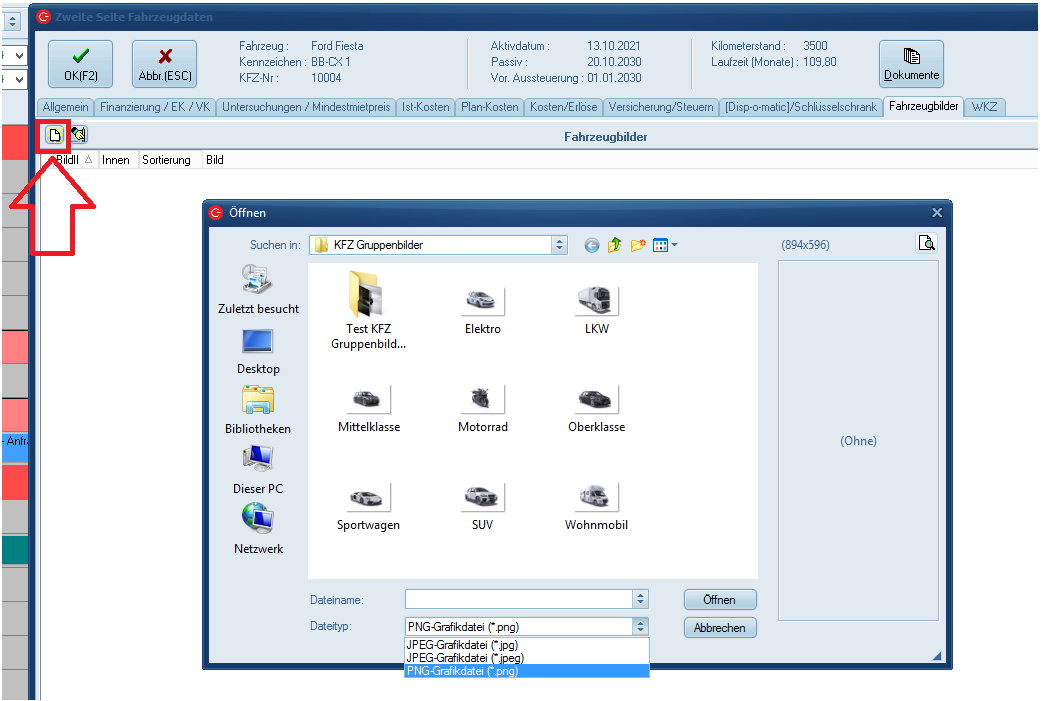This screenshot has height=701, width=1047.
Task: Click the Abbrechen button
Action: [x=720, y=628]
